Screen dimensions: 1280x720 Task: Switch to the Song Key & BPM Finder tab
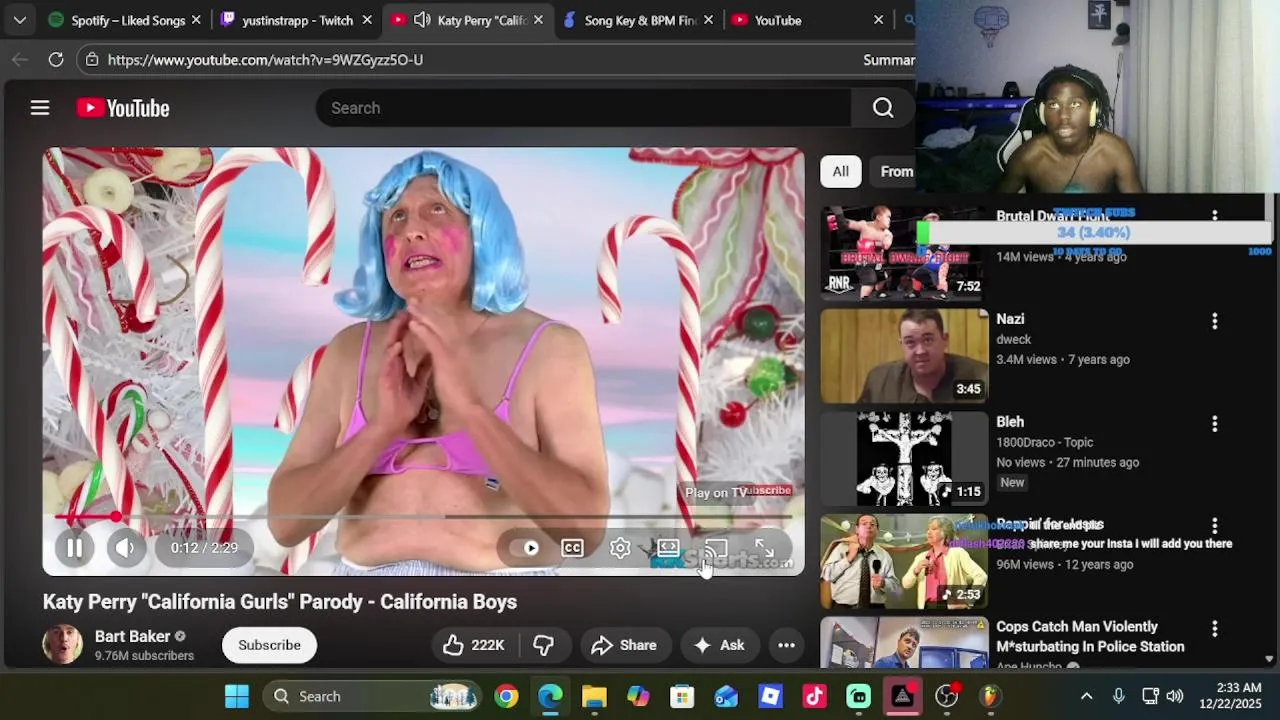pos(640,20)
